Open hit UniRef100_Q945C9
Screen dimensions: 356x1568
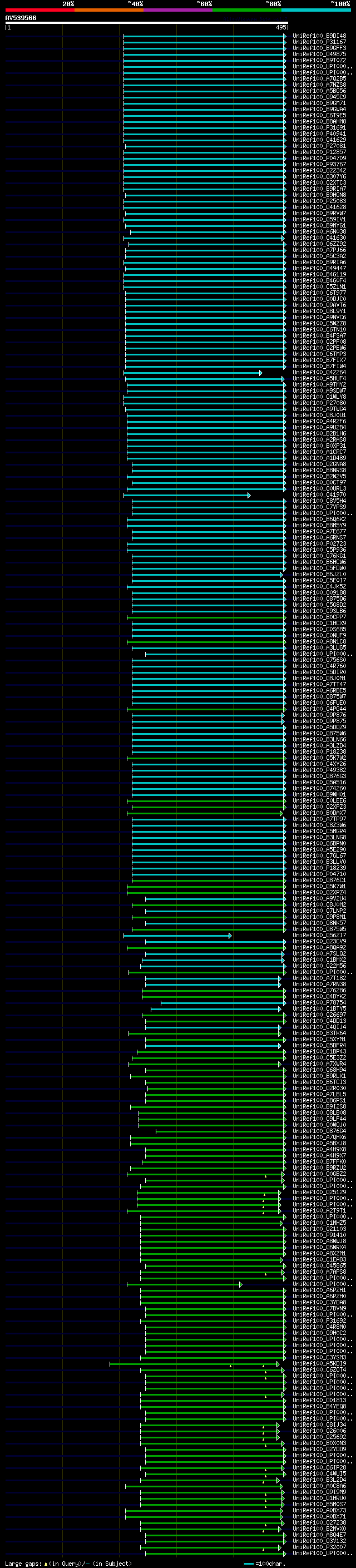319,97
